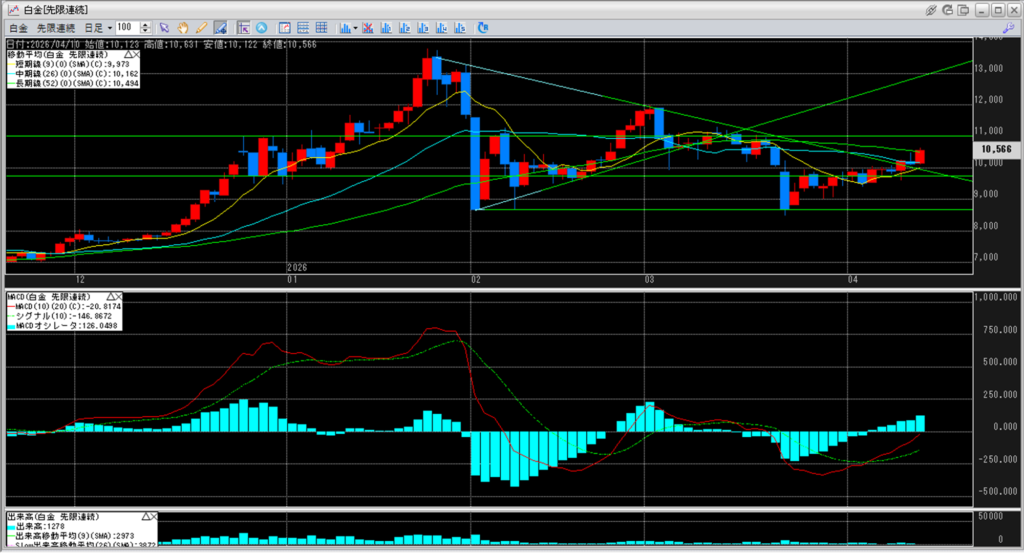Select the arrow pointer tool

[x=164, y=27]
